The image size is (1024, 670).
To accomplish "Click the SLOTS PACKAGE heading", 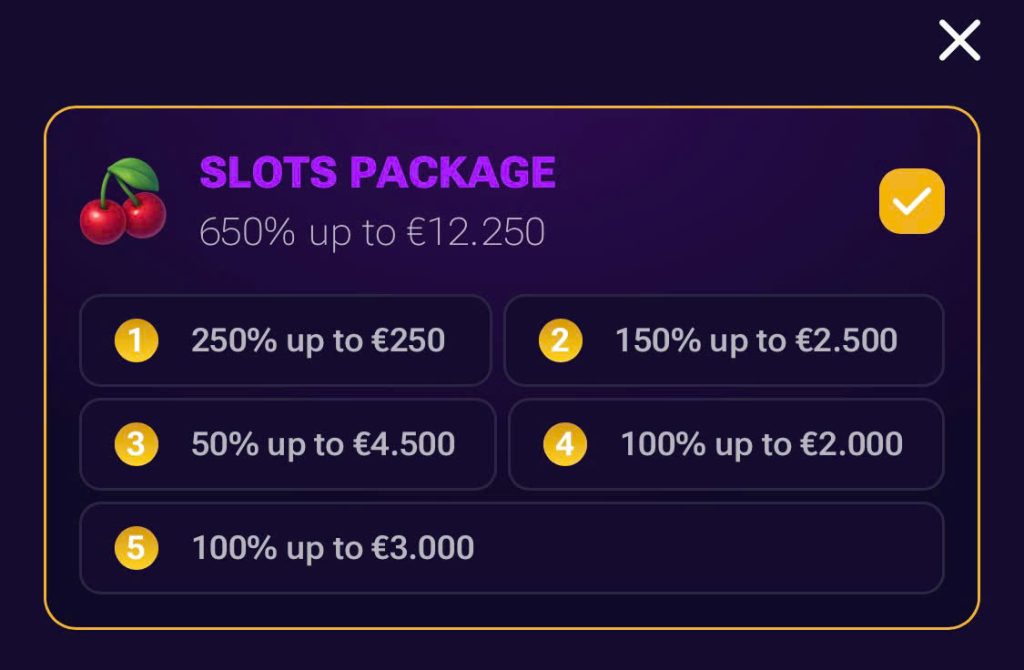I will click(x=377, y=172).
